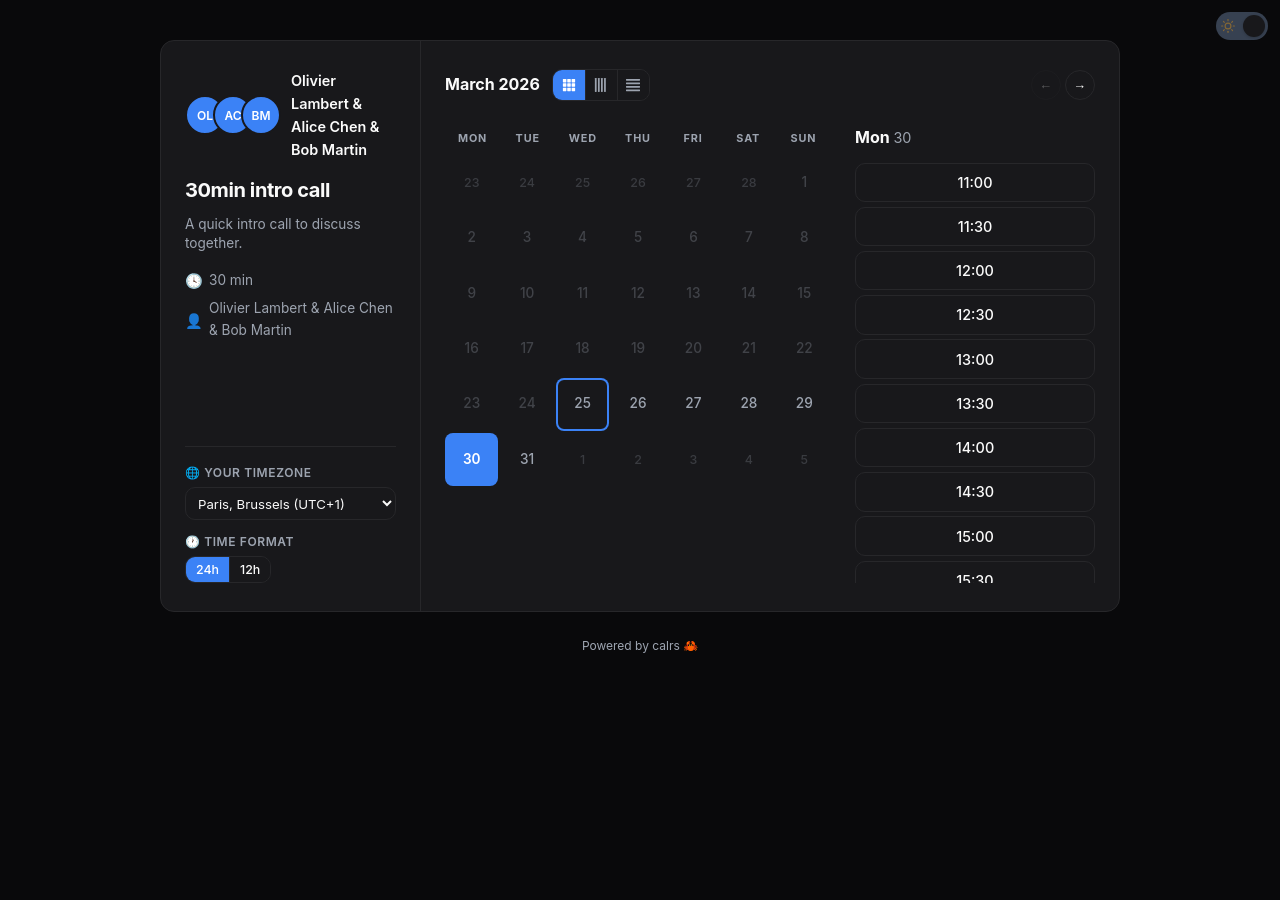Choose the 14:00 time slot
This screenshot has width=1280, height=900.
tap(974, 447)
